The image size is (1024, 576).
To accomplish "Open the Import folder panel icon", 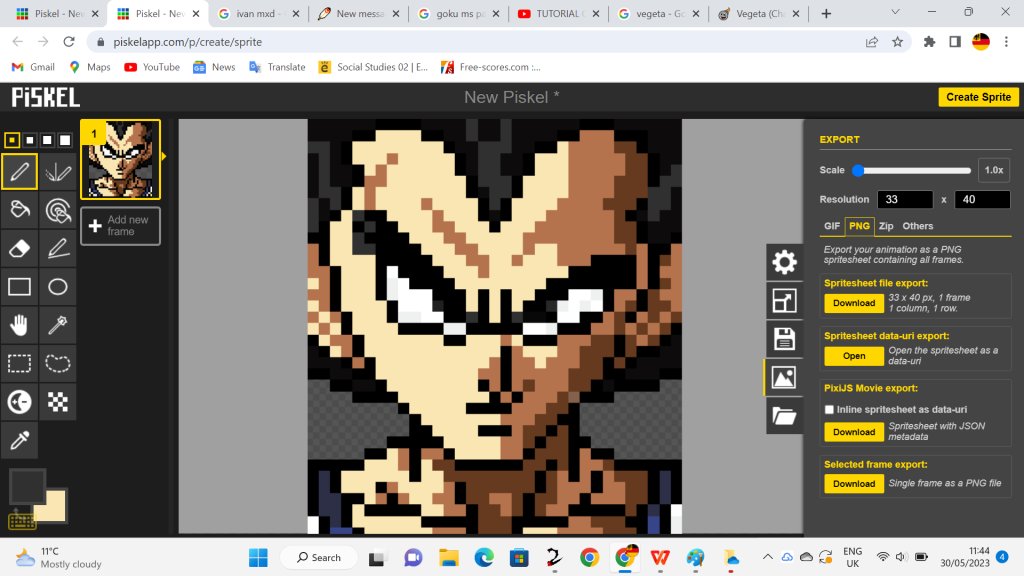I will (x=784, y=416).
